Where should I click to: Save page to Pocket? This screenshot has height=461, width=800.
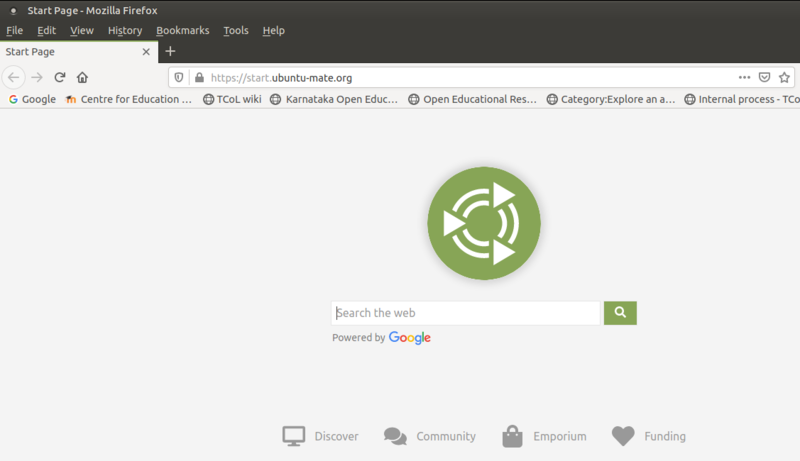pyautogui.click(x=764, y=78)
